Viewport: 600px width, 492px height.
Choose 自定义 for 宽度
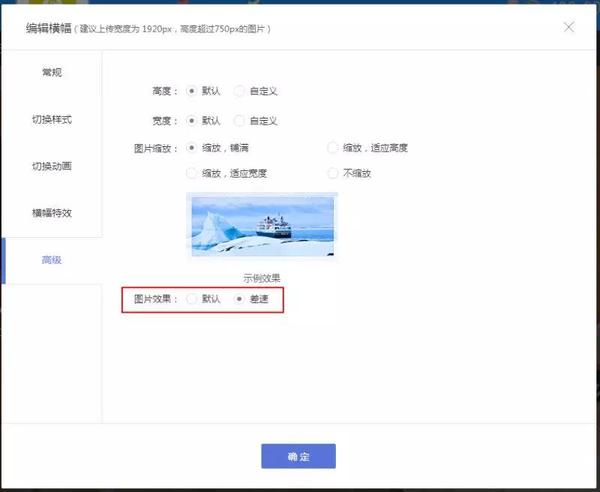(x=239, y=121)
